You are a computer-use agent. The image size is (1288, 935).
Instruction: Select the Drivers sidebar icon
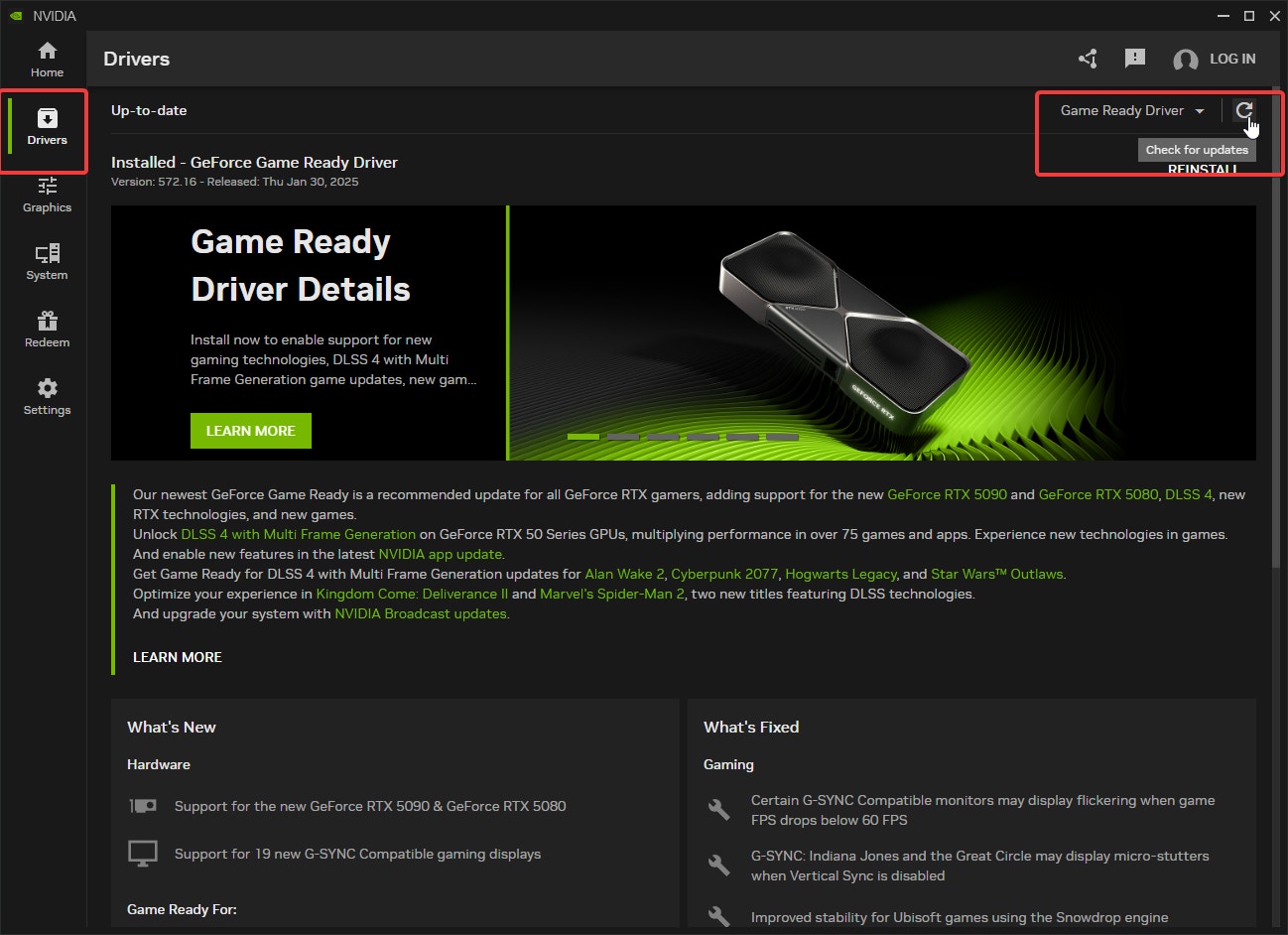(47, 127)
